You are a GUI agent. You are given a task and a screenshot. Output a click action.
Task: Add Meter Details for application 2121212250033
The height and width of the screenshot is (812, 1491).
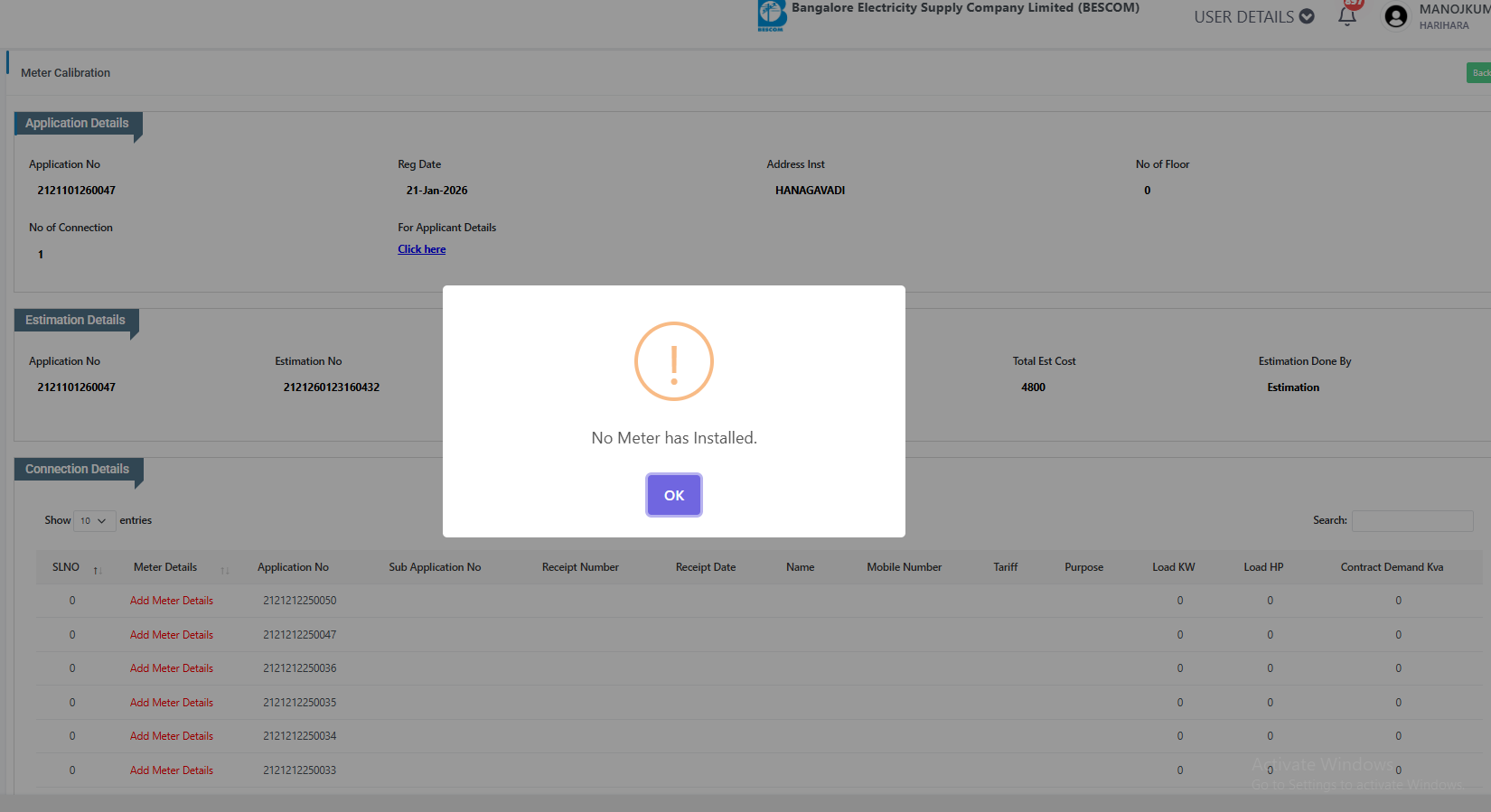point(172,770)
